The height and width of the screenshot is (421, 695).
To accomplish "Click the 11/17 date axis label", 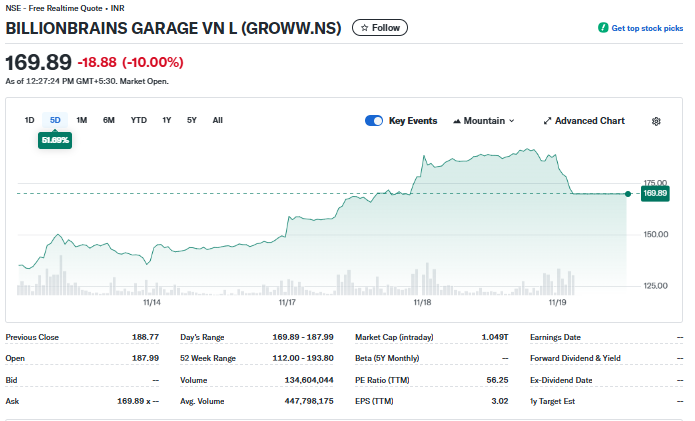I will [287, 302].
